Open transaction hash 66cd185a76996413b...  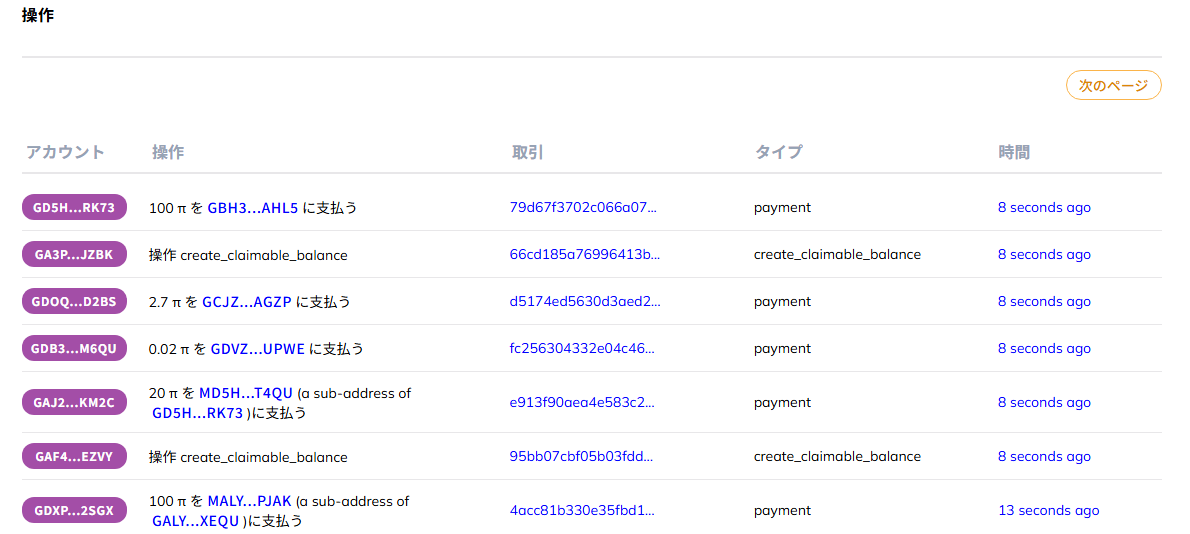(x=584, y=255)
